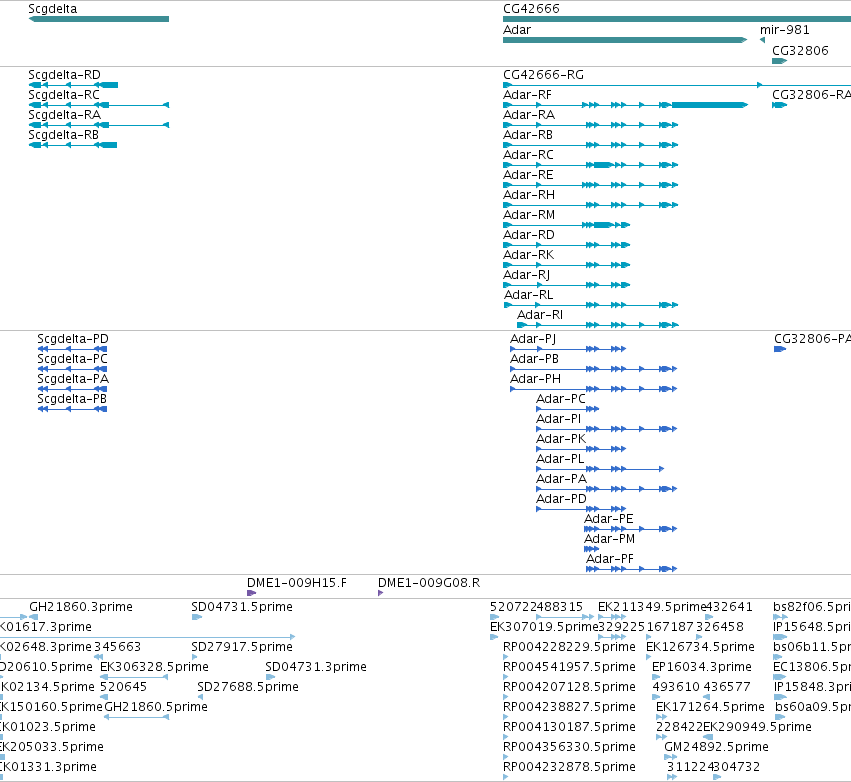Viewport: 851px width, 782px height.
Task: Click the Scgdelta-PC protein label
Action: (72, 359)
